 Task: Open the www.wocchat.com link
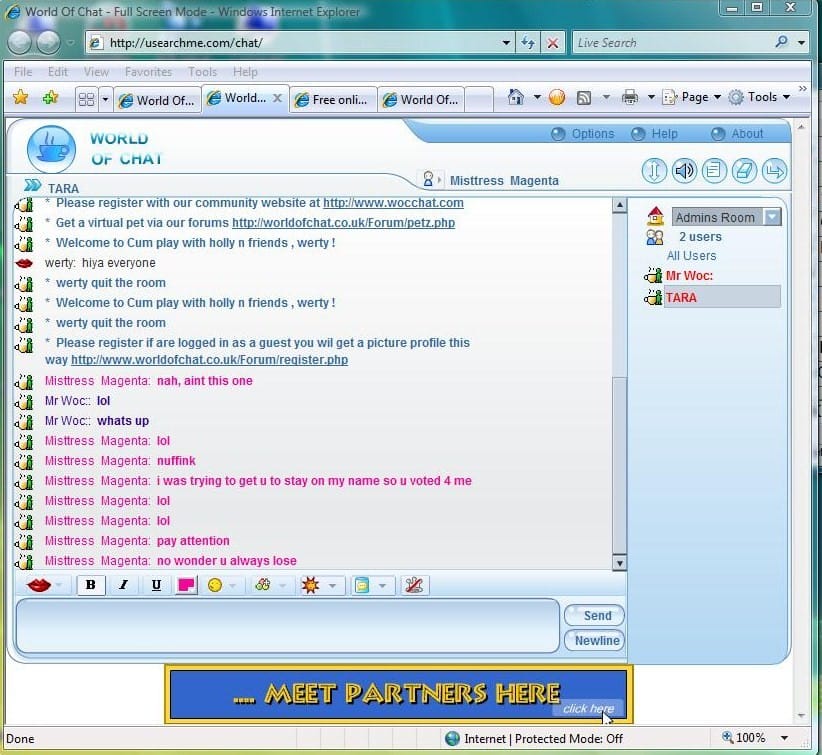pyautogui.click(x=393, y=203)
